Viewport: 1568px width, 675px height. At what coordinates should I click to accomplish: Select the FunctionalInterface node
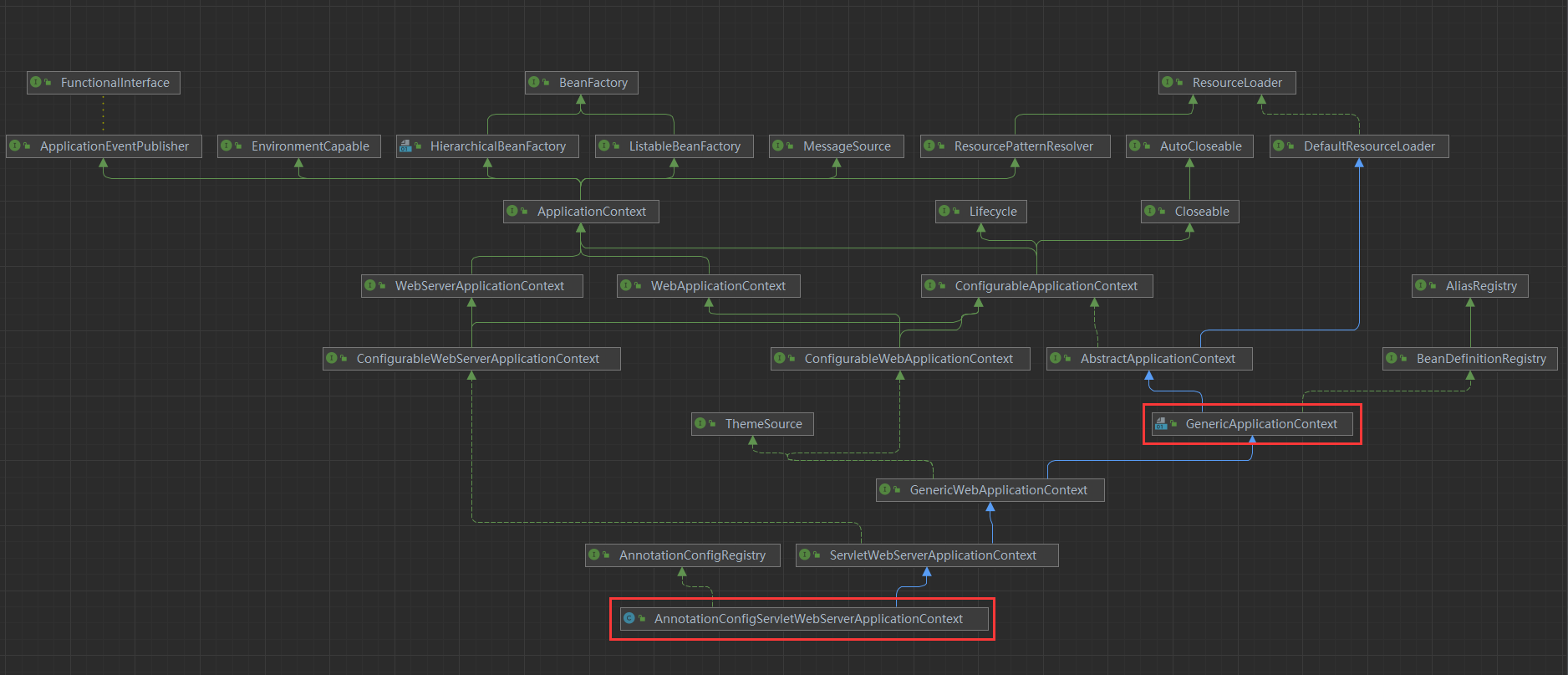pyautogui.click(x=104, y=83)
